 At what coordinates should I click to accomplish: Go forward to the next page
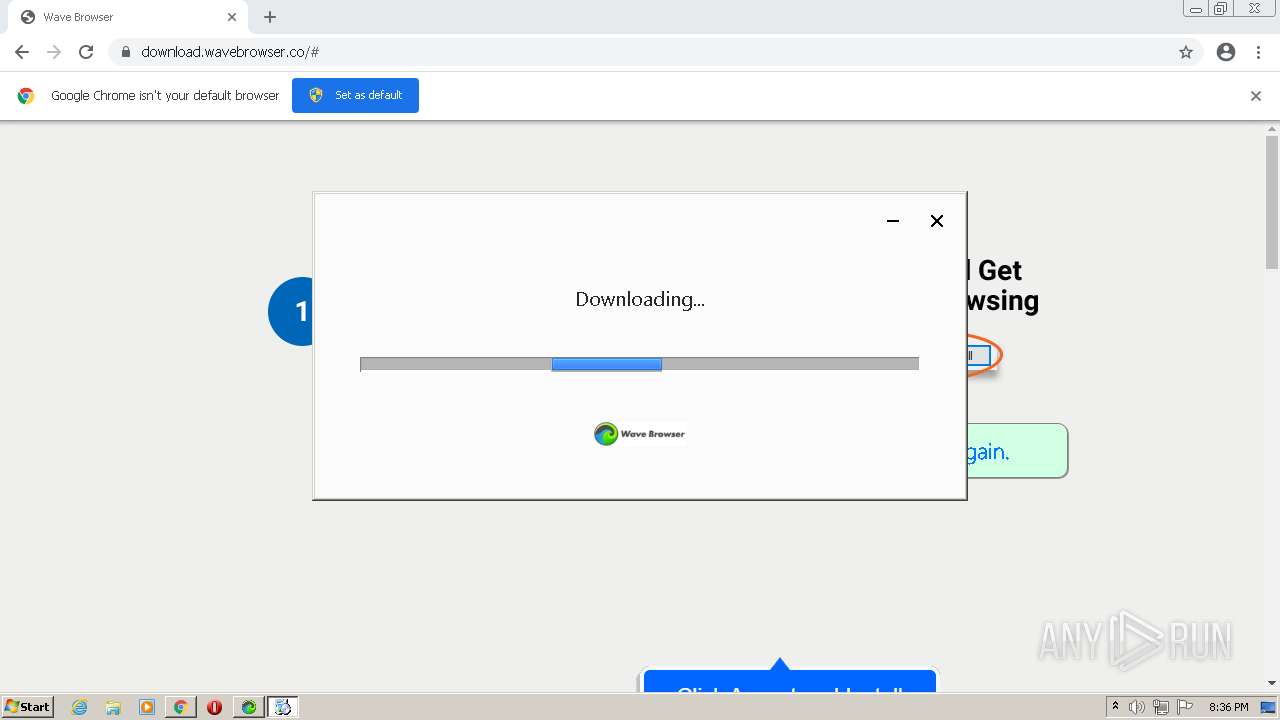point(54,52)
